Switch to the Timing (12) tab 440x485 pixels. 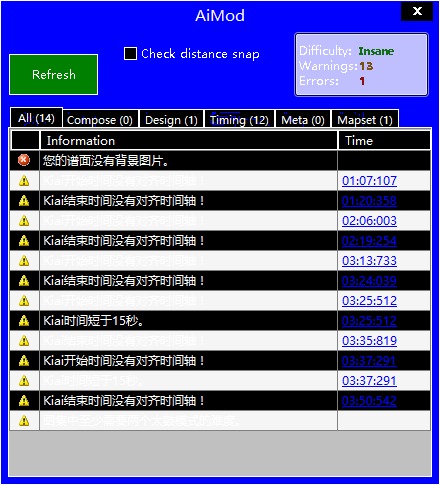[239, 120]
